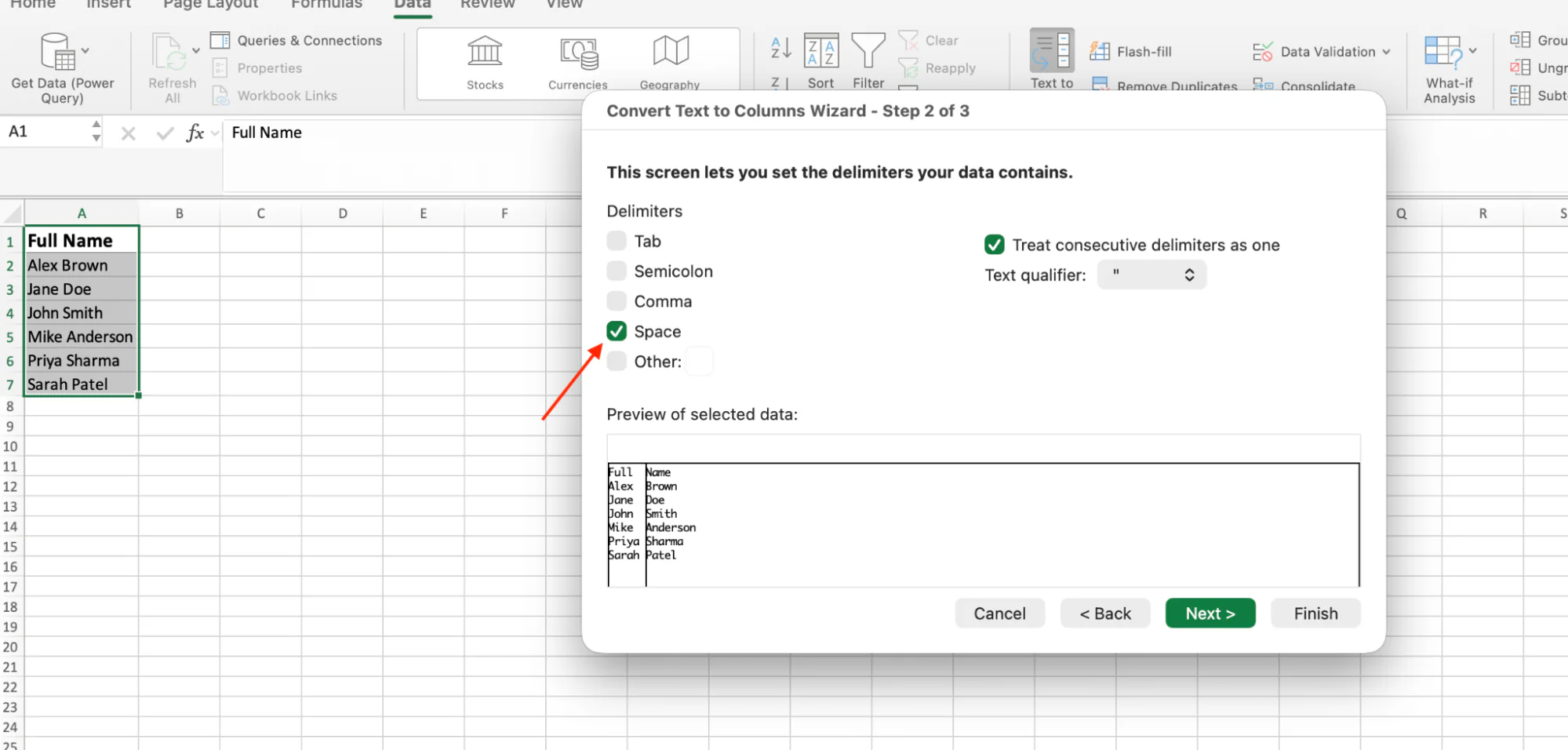Open Workbook Links
Image resolution: width=1568 pixels, height=750 pixels.
pyautogui.click(x=275, y=96)
